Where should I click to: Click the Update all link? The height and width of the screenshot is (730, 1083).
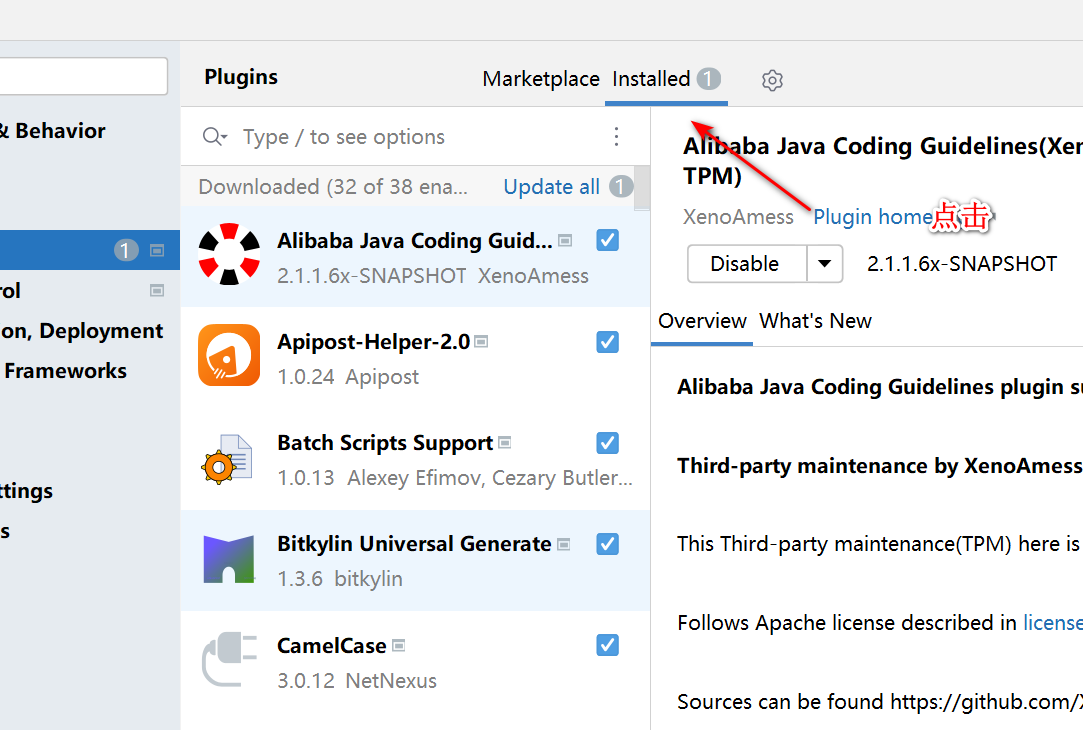[x=551, y=187]
